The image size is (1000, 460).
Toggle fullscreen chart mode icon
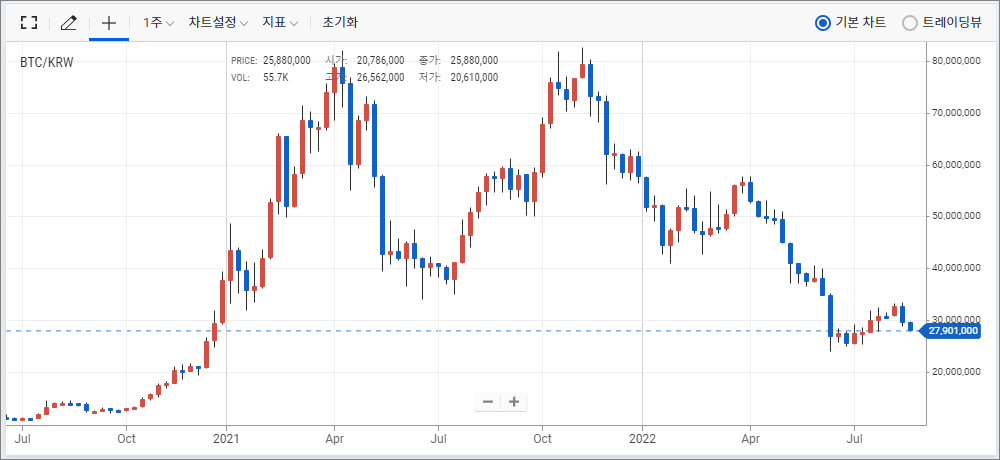tap(29, 23)
